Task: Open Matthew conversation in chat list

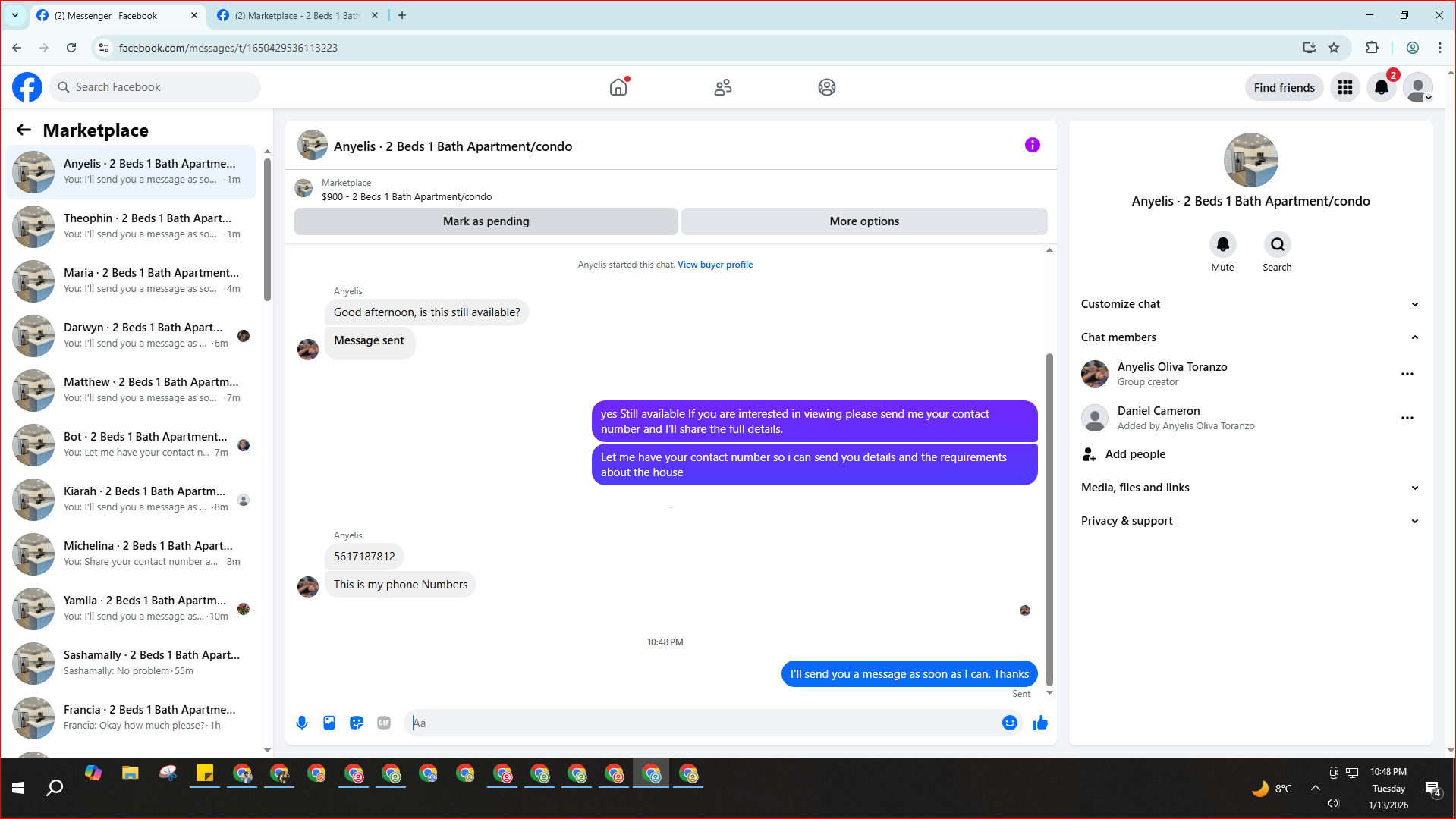Action: [x=131, y=390]
